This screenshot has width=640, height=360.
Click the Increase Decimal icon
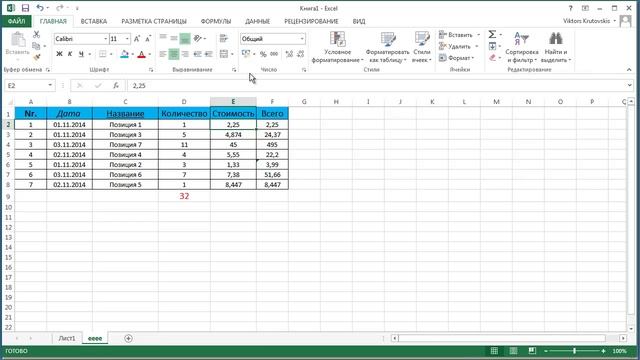(x=289, y=54)
